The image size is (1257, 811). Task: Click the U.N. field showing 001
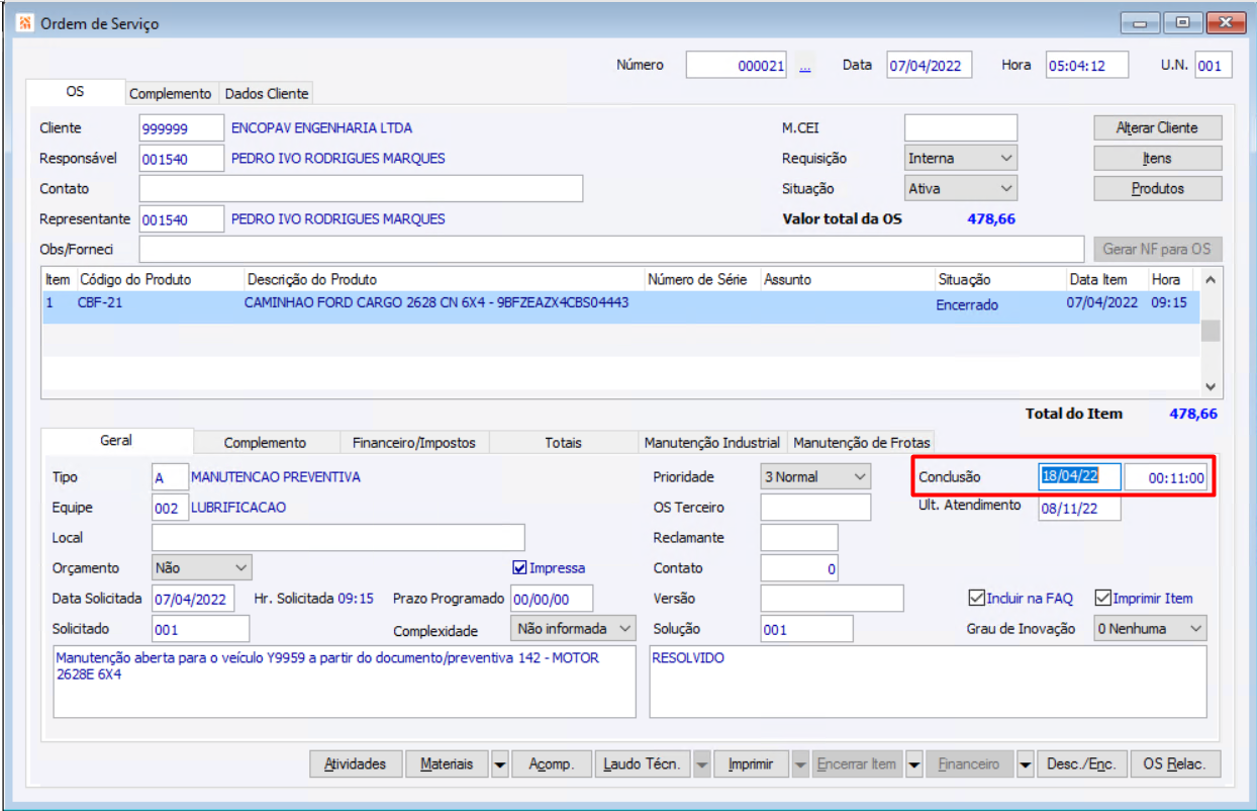tap(1213, 65)
